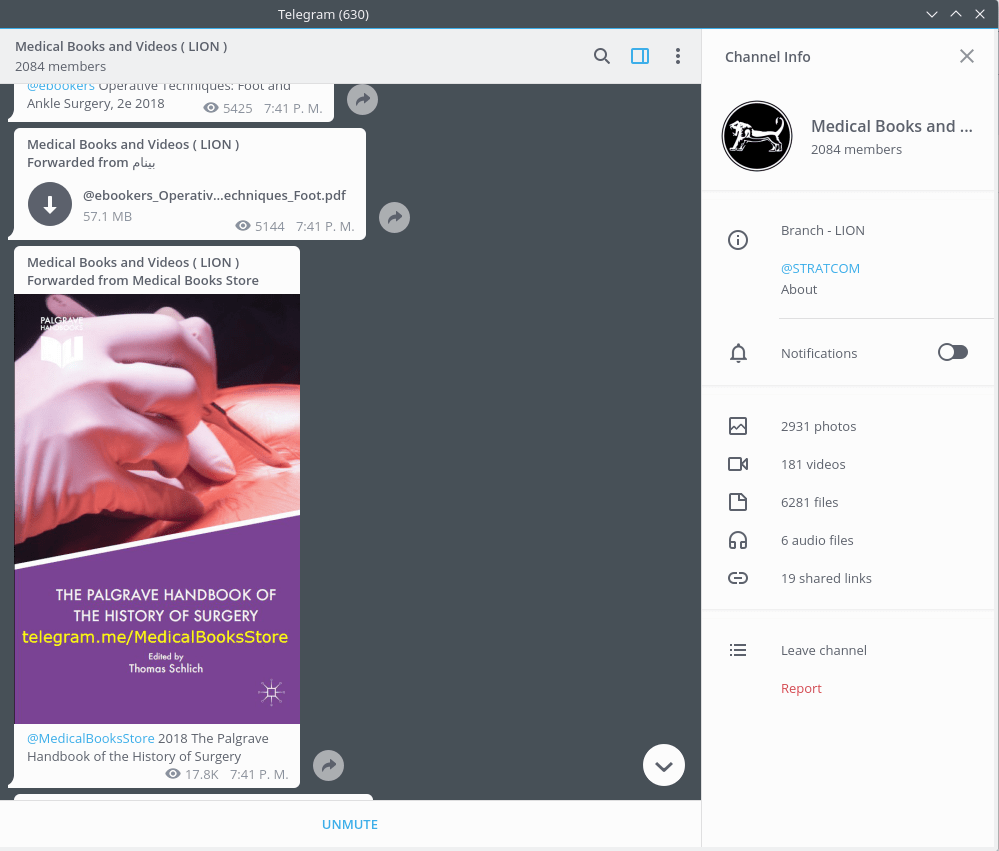Toggle the channel info side panel icon

(640, 56)
